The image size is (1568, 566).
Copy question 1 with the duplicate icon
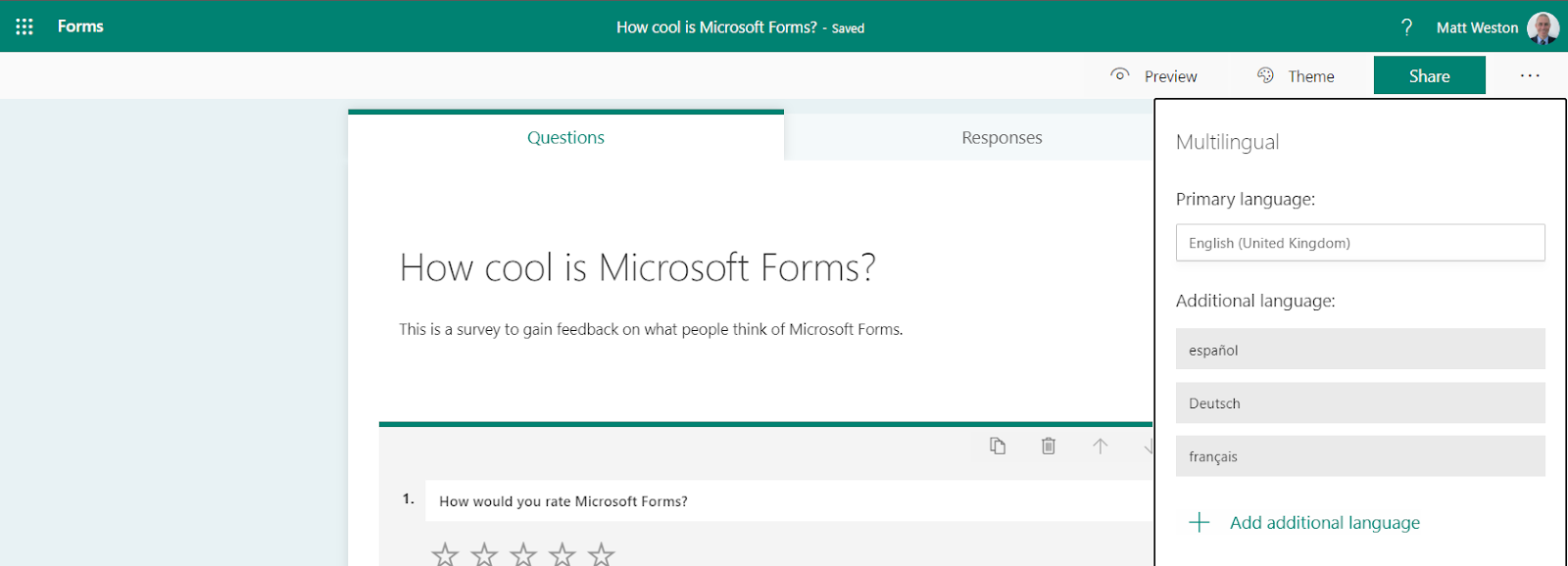click(998, 446)
